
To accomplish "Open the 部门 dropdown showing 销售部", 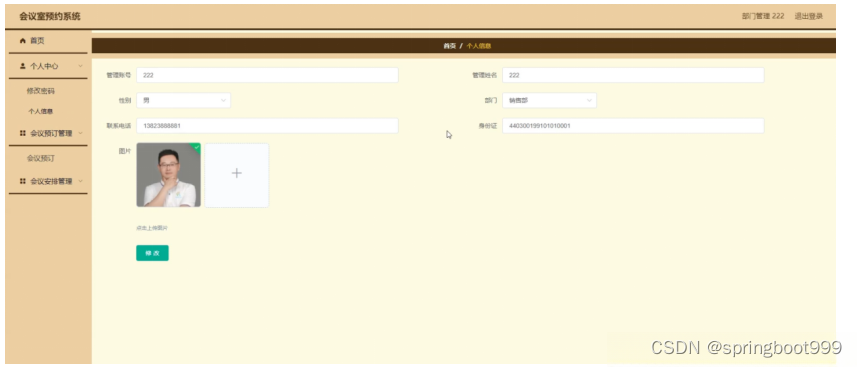I will [x=549, y=101].
